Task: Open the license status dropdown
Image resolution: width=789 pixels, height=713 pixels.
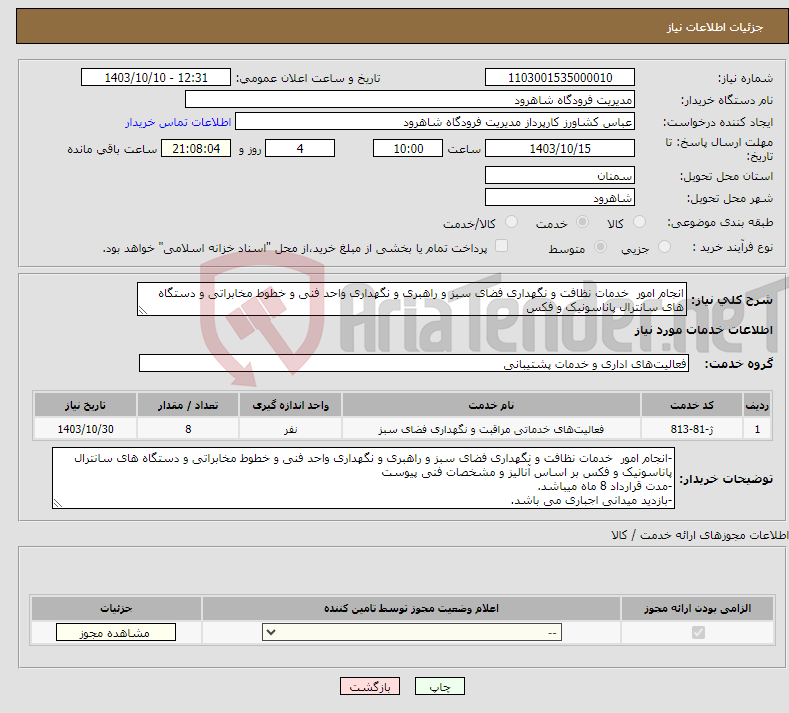Action: 412,632
